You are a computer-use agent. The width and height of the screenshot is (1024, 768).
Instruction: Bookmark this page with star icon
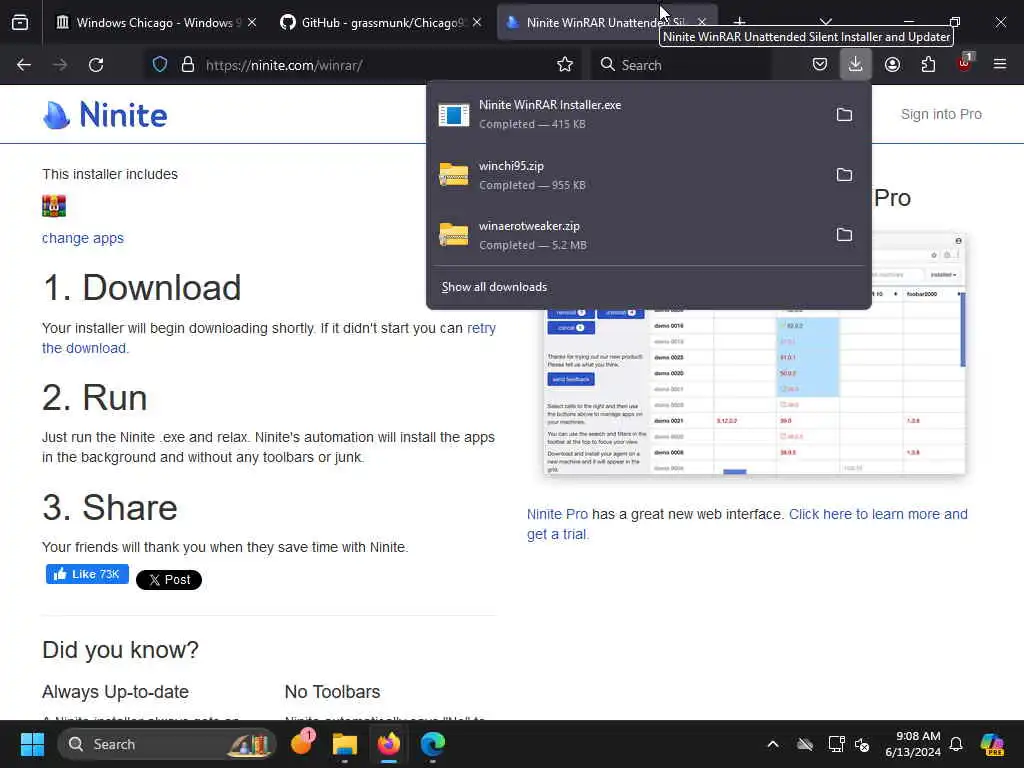pyautogui.click(x=565, y=65)
